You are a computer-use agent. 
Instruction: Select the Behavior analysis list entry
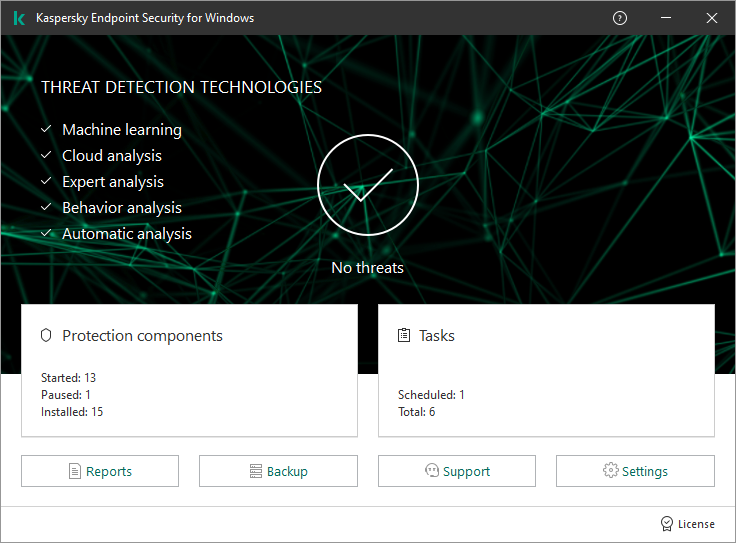click(121, 208)
